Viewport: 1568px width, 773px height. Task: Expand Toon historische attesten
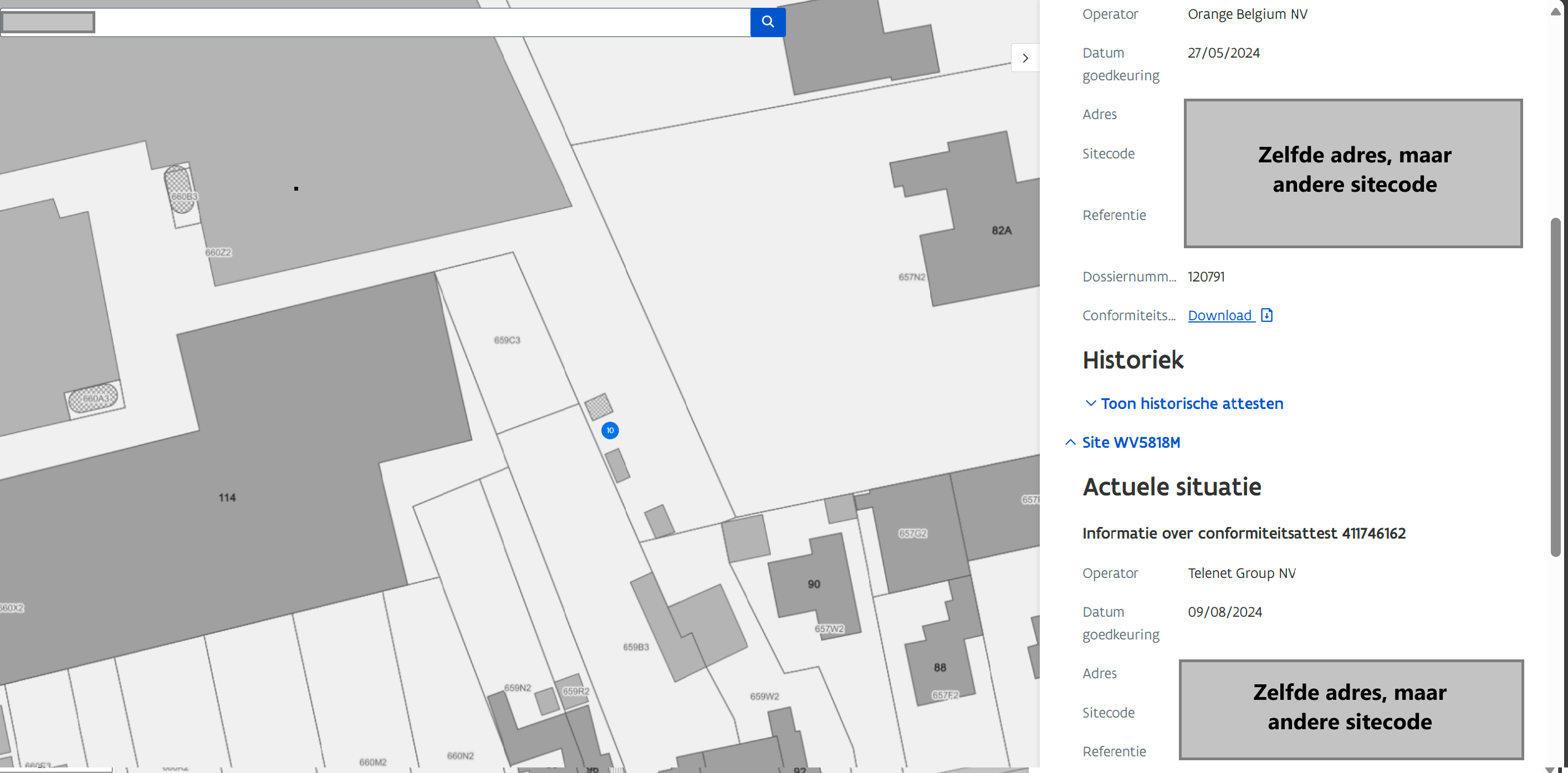(1191, 403)
